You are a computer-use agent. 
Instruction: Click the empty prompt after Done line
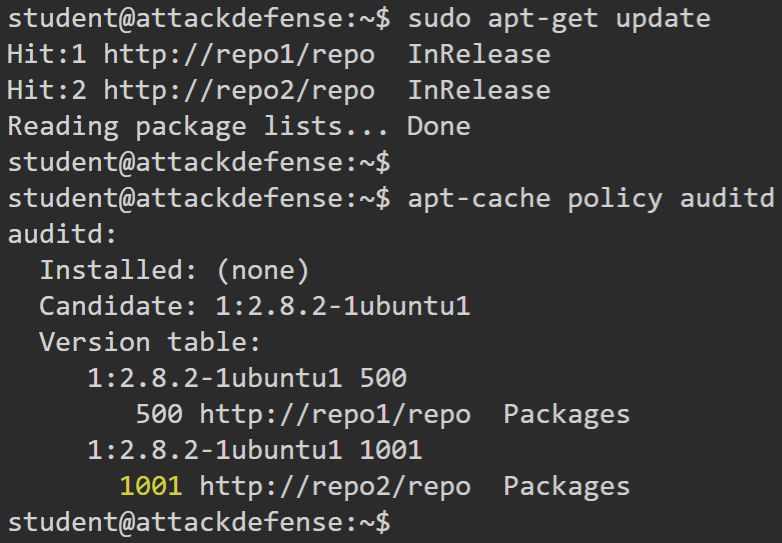point(199,163)
